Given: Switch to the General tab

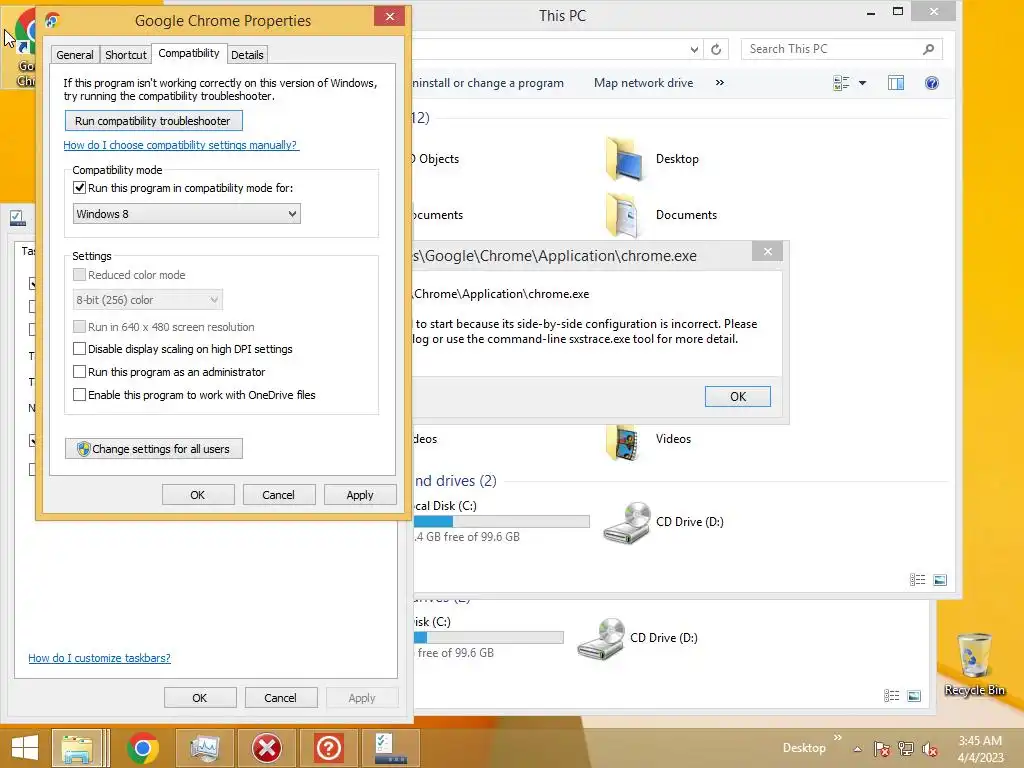Looking at the screenshot, I should pos(74,55).
